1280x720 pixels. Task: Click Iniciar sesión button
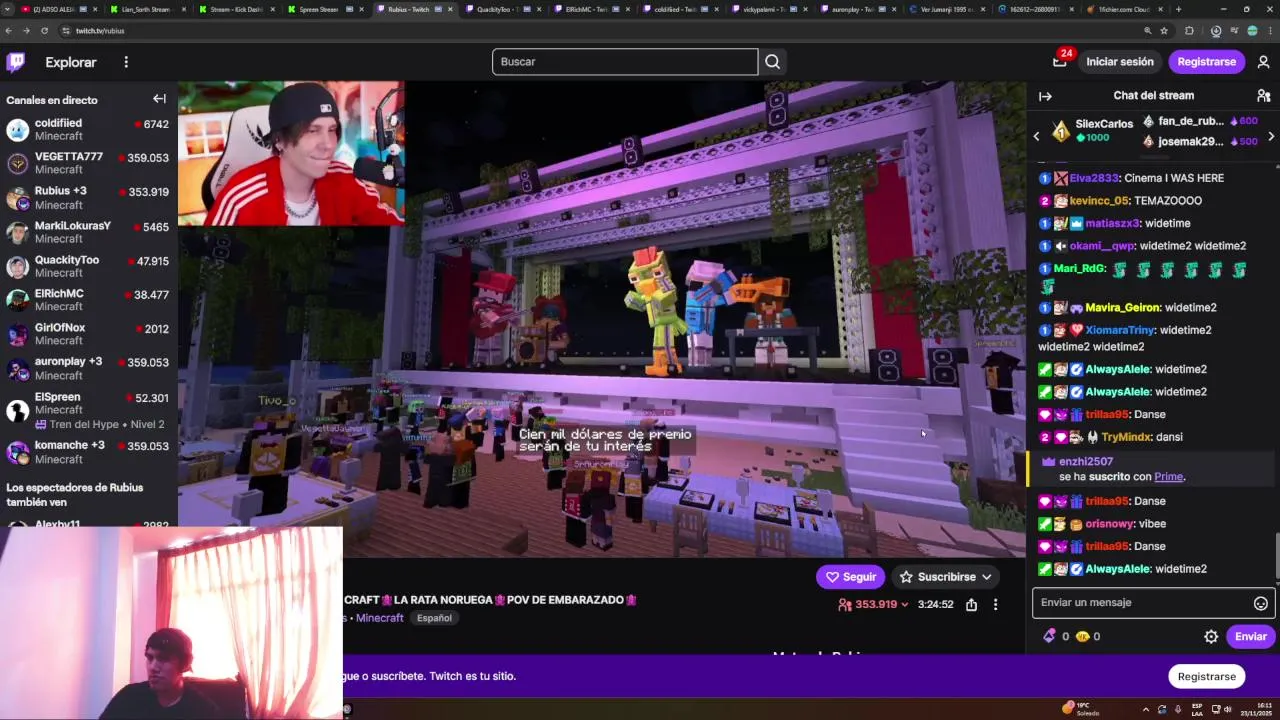click(1120, 62)
